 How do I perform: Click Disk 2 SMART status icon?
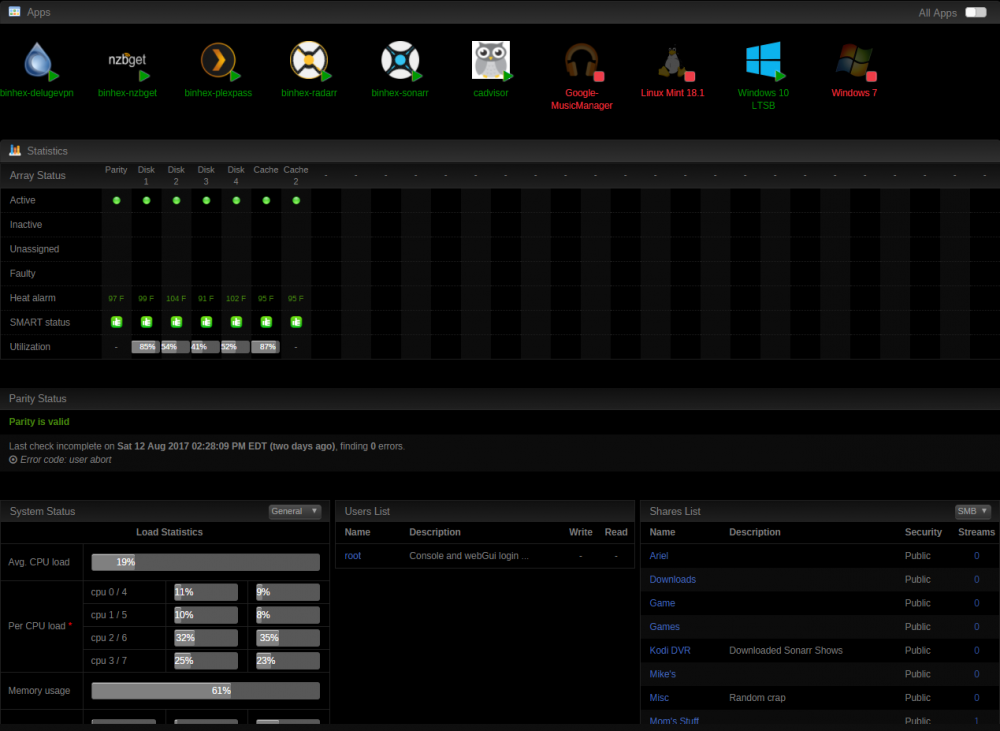176,322
